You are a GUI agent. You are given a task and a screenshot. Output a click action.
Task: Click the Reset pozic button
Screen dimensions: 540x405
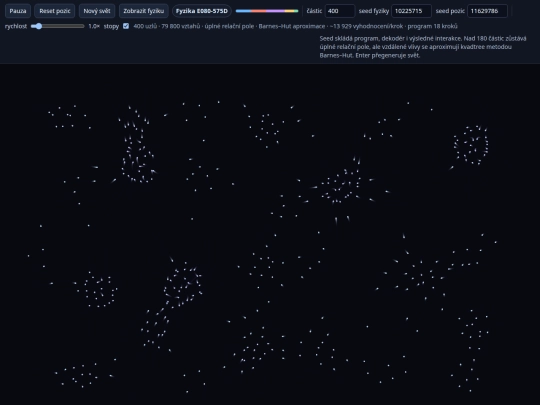point(55,11)
